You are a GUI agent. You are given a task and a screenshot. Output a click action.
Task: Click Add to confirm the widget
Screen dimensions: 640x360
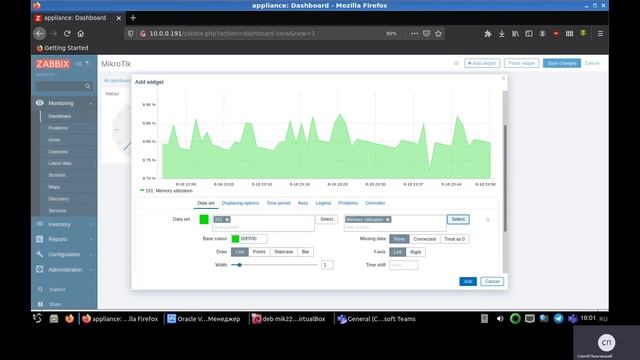click(468, 281)
